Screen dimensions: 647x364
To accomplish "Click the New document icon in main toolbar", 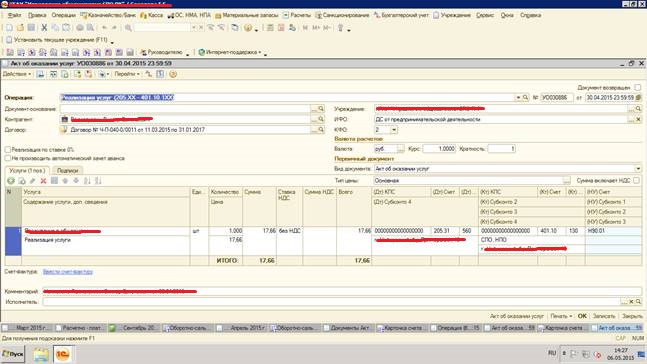I will 9,28.
